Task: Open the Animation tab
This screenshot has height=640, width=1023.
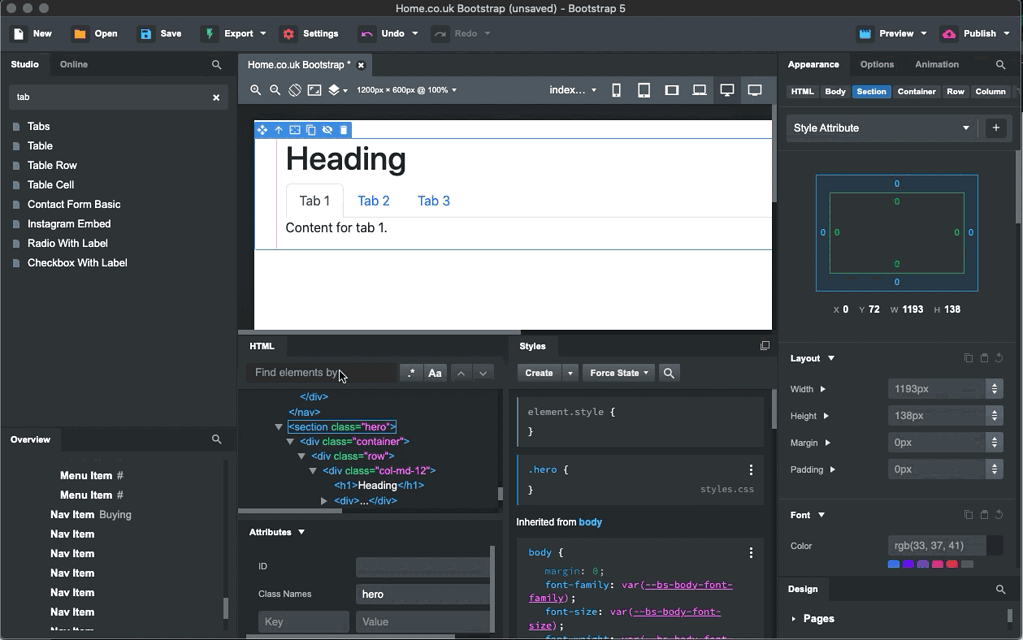Action: (936, 65)
